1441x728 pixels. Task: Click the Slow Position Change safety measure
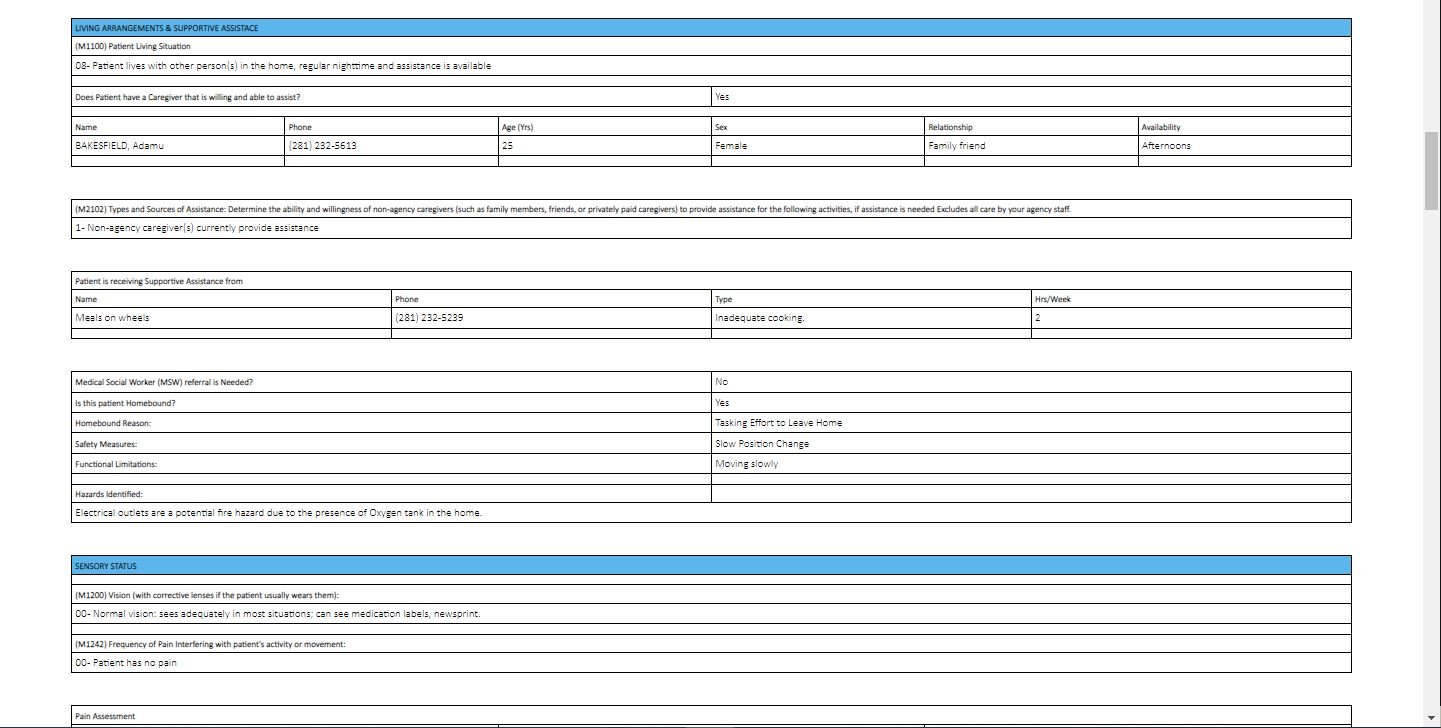pyautogui.click(x=762, y=444)
